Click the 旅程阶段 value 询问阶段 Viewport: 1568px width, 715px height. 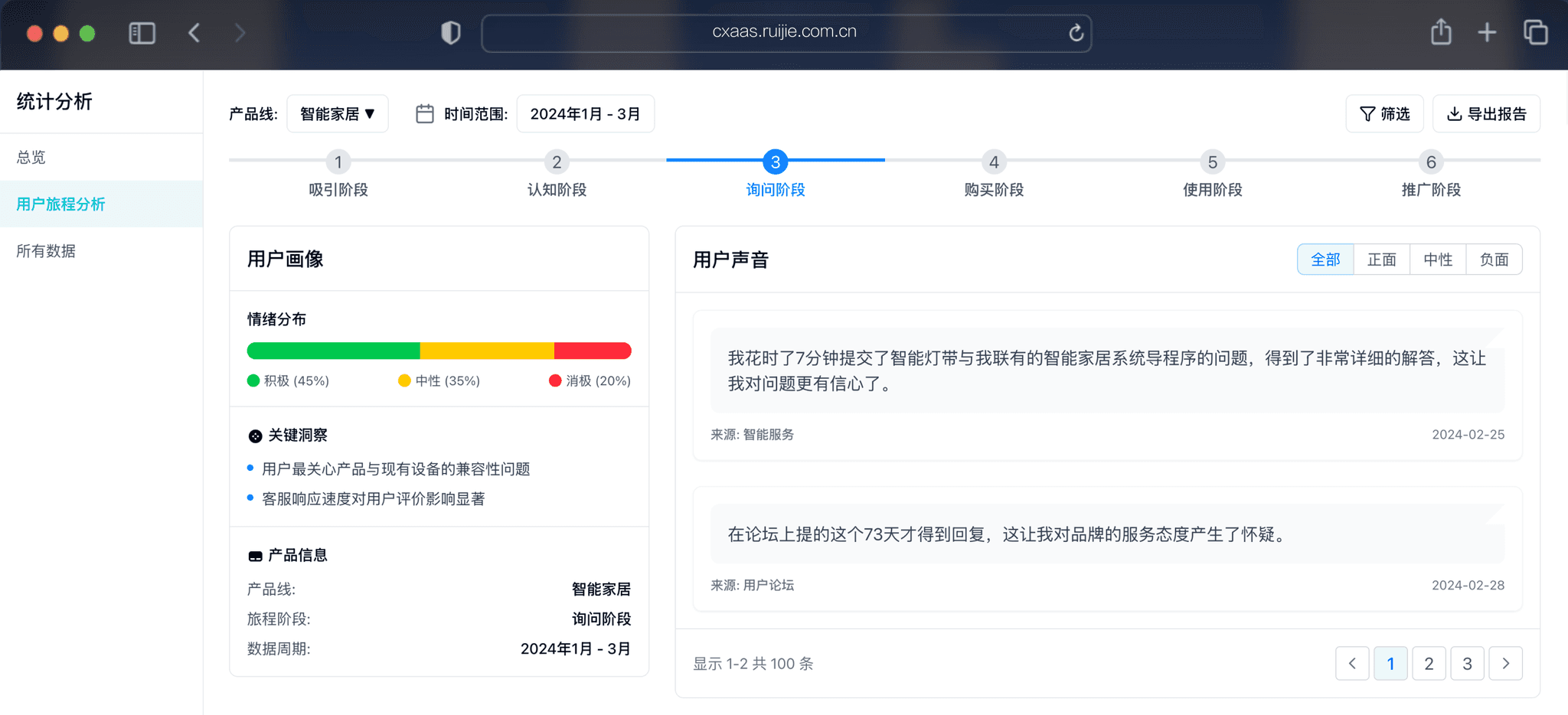[x=601, y=619]
